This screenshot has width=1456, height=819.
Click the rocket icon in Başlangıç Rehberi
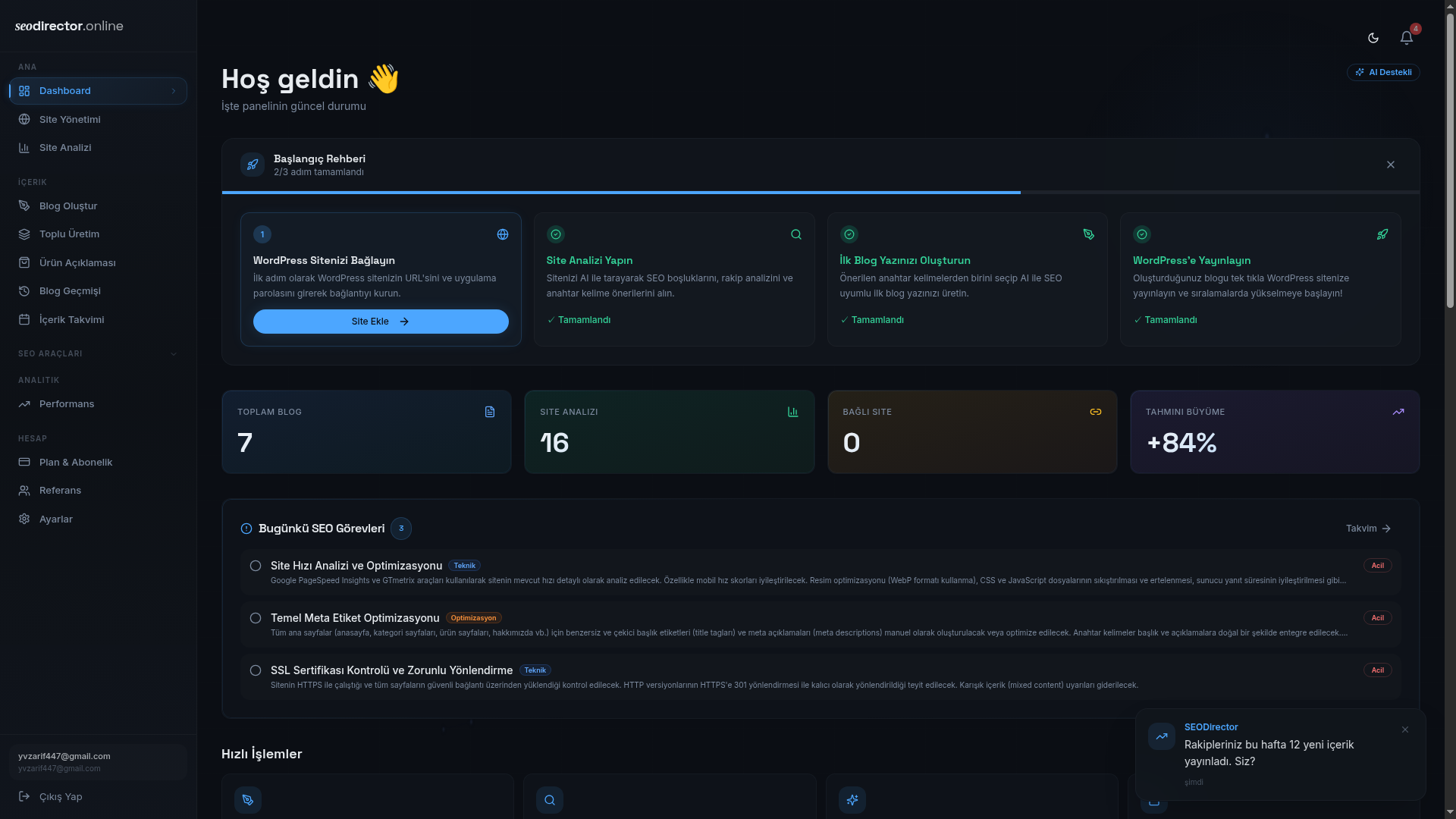[253, 165]
